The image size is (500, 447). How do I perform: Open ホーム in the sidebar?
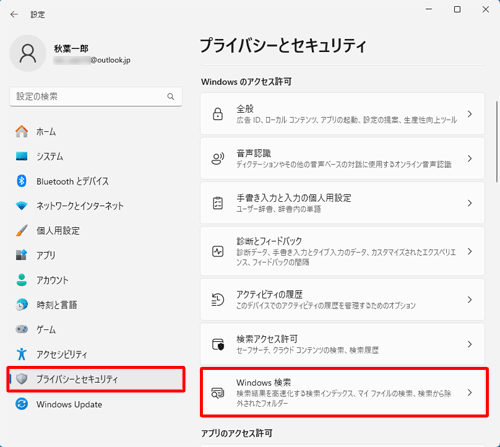click(x=96, y=131)
